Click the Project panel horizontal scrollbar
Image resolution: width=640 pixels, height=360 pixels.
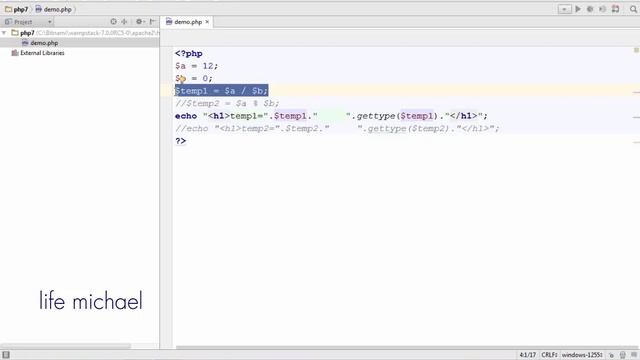click(x=65, y=346)
